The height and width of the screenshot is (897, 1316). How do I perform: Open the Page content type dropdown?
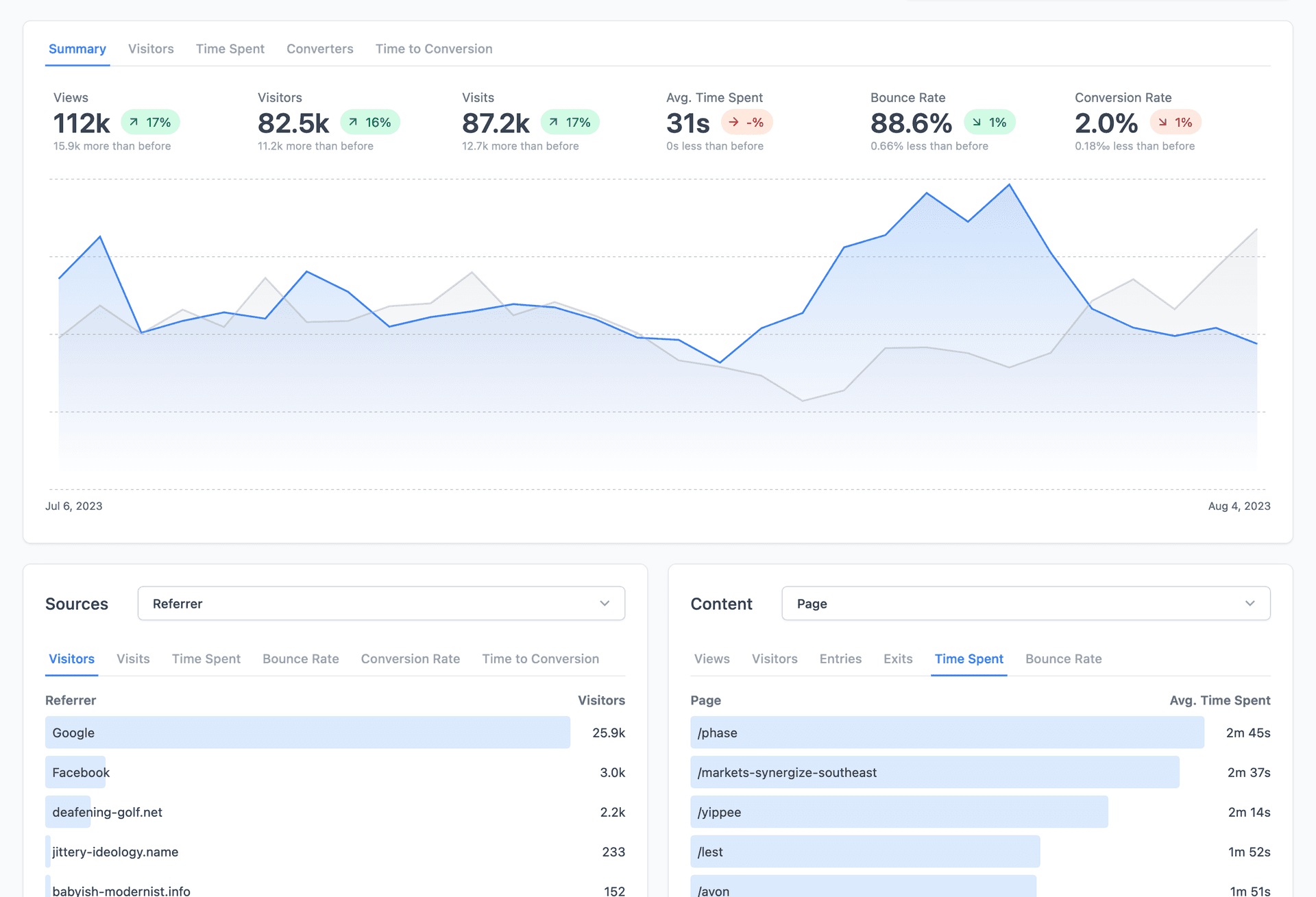[1025, 603]
